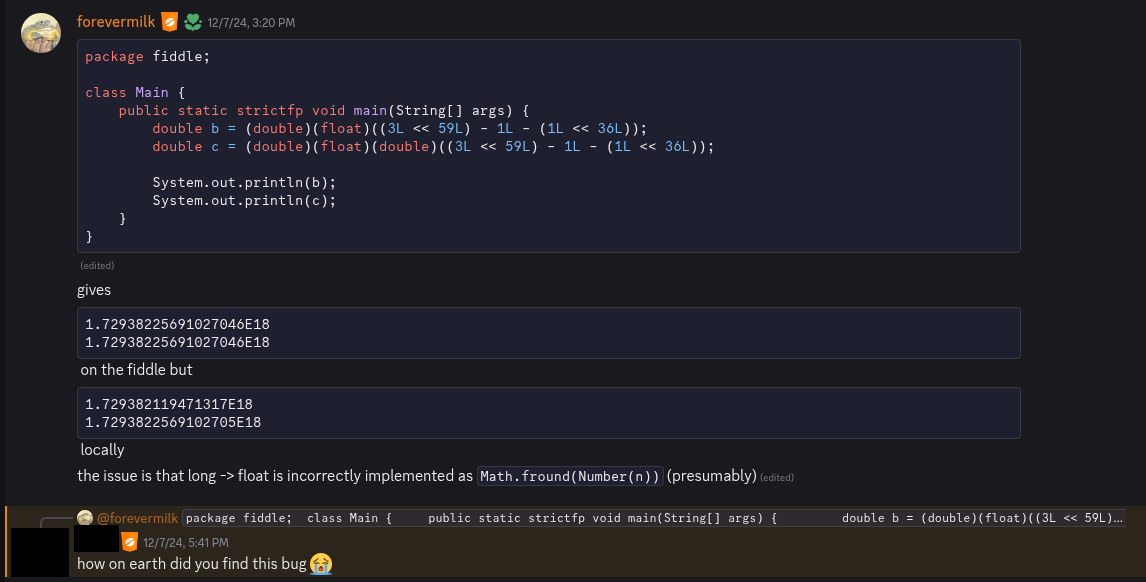1146x582 pixels.
Task: Click the (edited) label under the code block
Action: point(97,266)
